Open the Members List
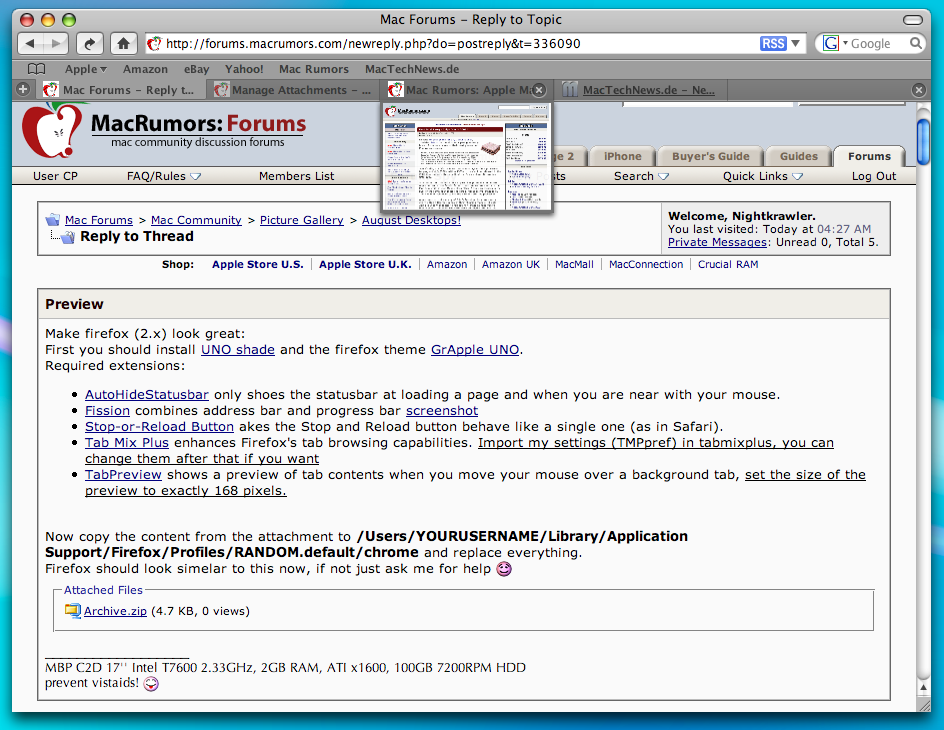Viewport: 944px width, 730px height. point(296,176)
